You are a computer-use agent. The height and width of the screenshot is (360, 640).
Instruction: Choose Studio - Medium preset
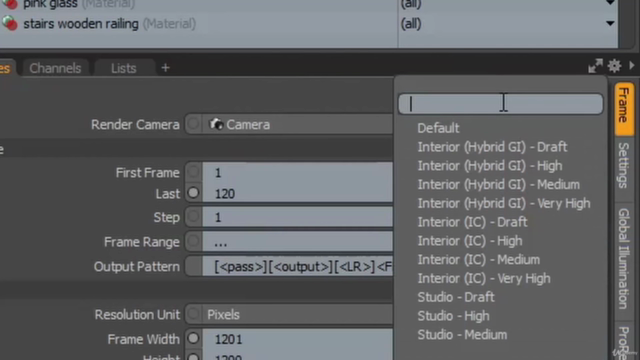click(x=462, y=335)
